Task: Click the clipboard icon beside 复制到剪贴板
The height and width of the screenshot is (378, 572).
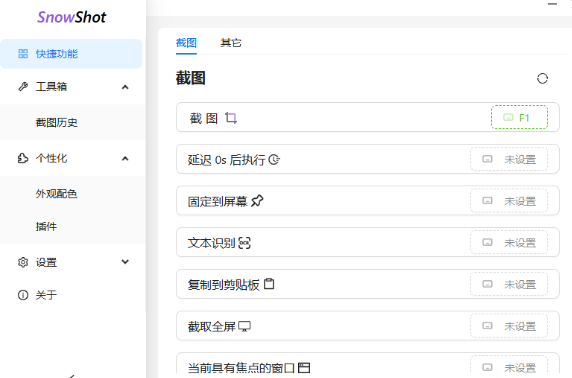Action: pyautogui.click(x=269, y=284)
